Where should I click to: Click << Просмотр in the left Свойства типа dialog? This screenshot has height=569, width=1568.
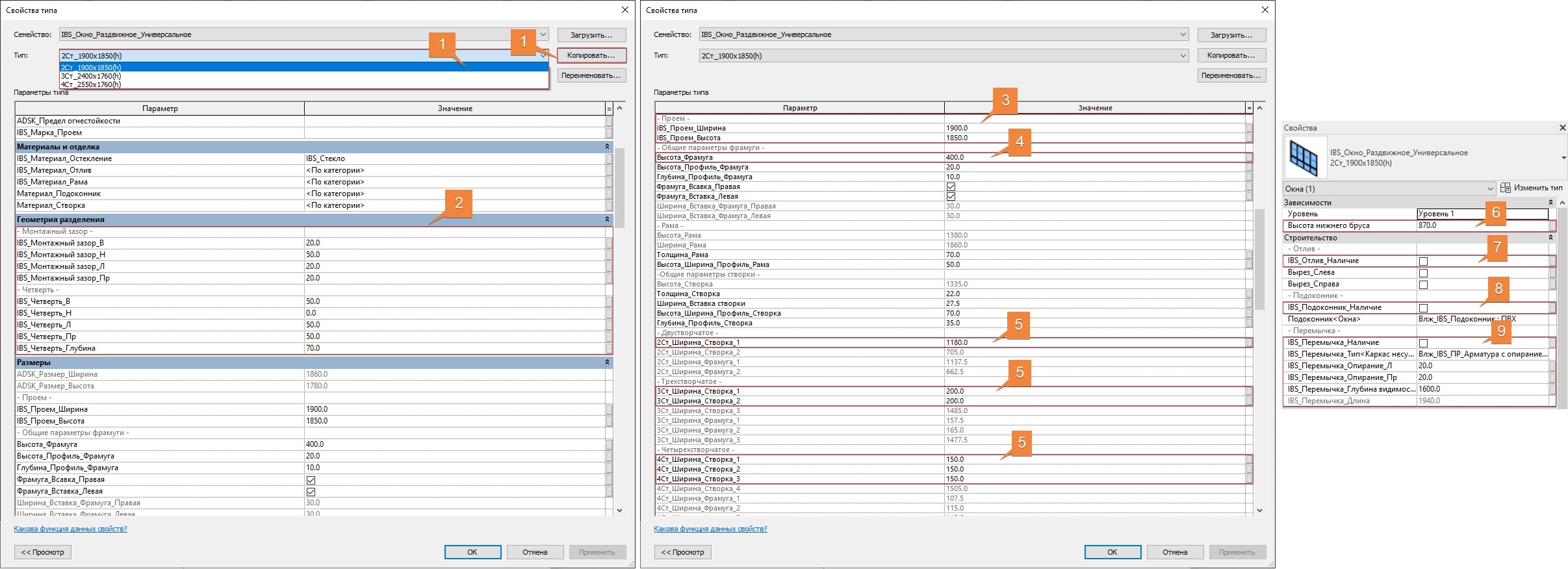[43, 552]
